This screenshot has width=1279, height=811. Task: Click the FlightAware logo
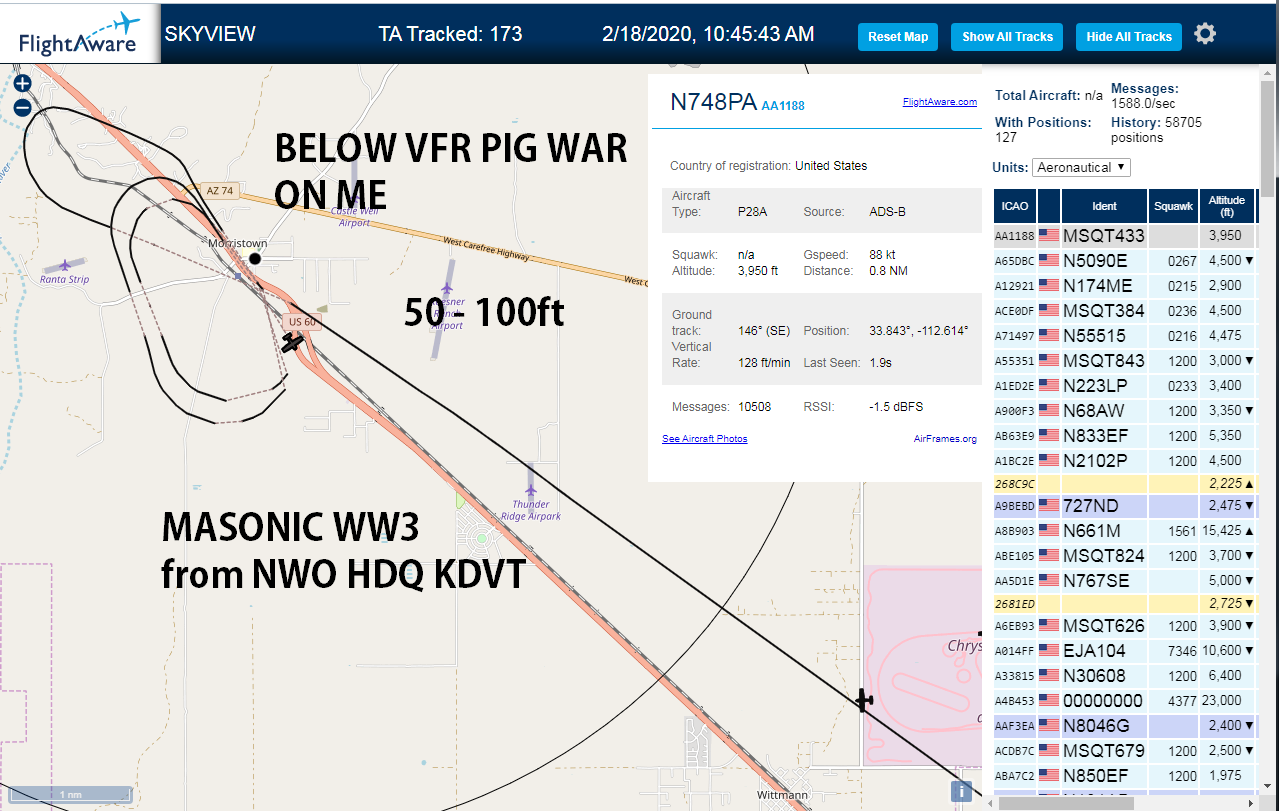point(80,34)
